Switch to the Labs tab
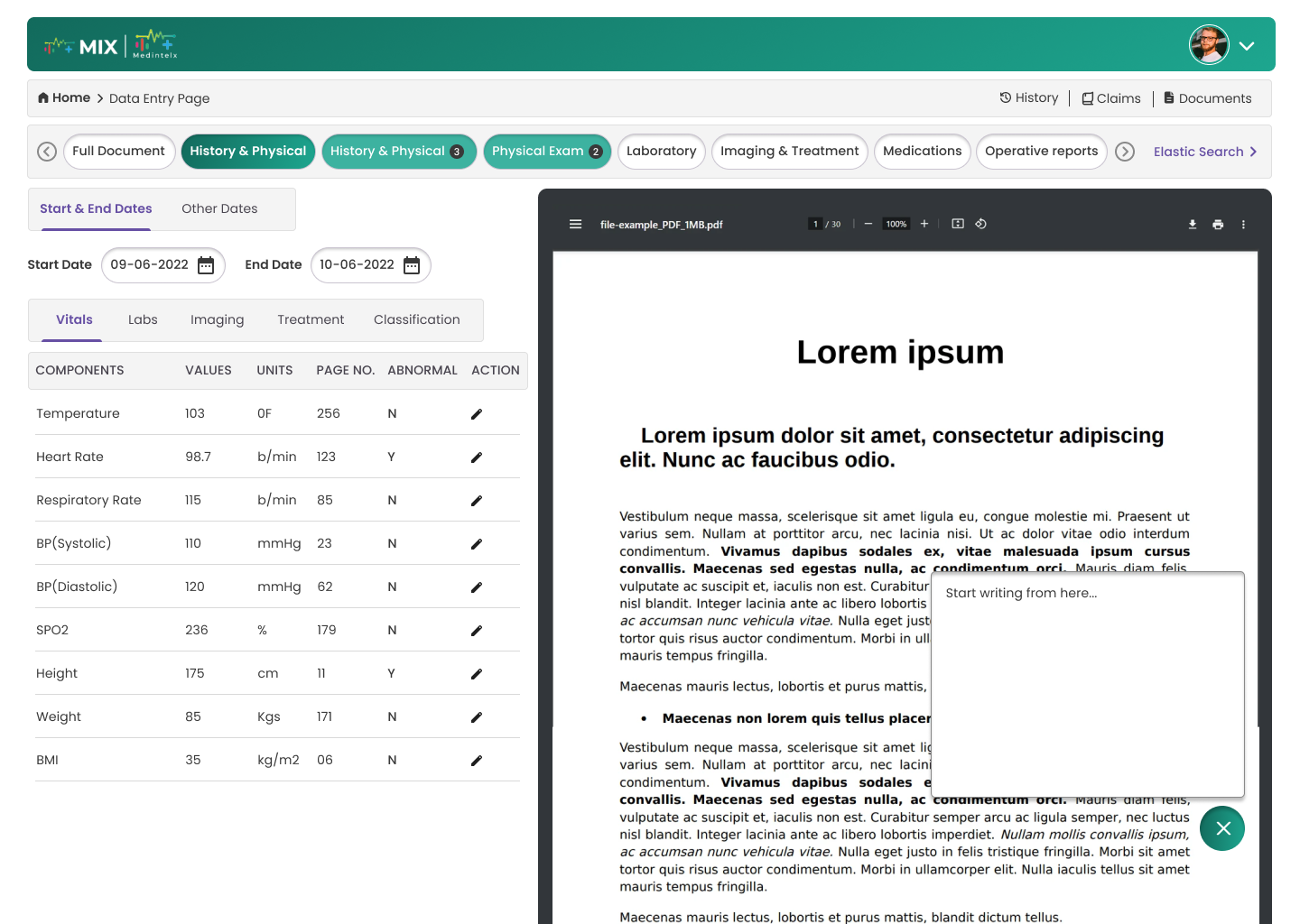Viewport: 1300px width, 924px height. [x=143, y=319]
